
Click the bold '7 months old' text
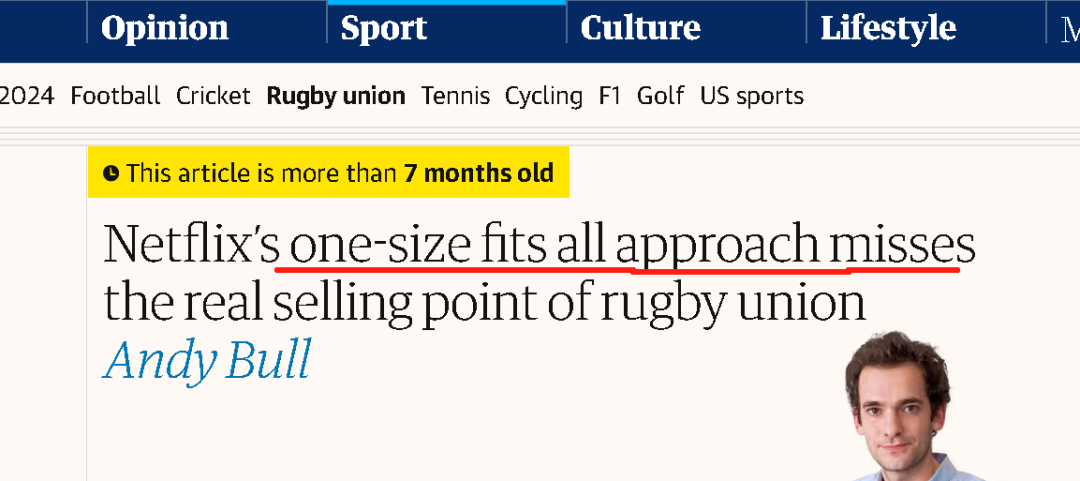pyautogui.click(x=479, y=173)
